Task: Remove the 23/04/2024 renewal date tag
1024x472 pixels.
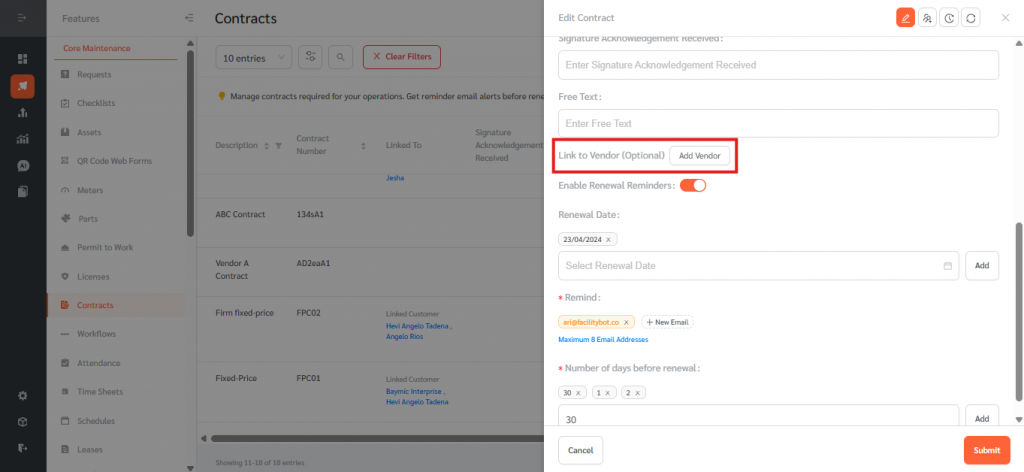Action: pos(610,239)
